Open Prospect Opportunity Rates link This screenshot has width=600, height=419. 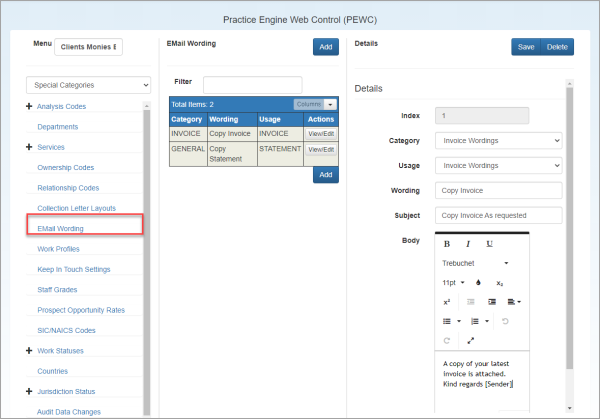tap(81, 310)
